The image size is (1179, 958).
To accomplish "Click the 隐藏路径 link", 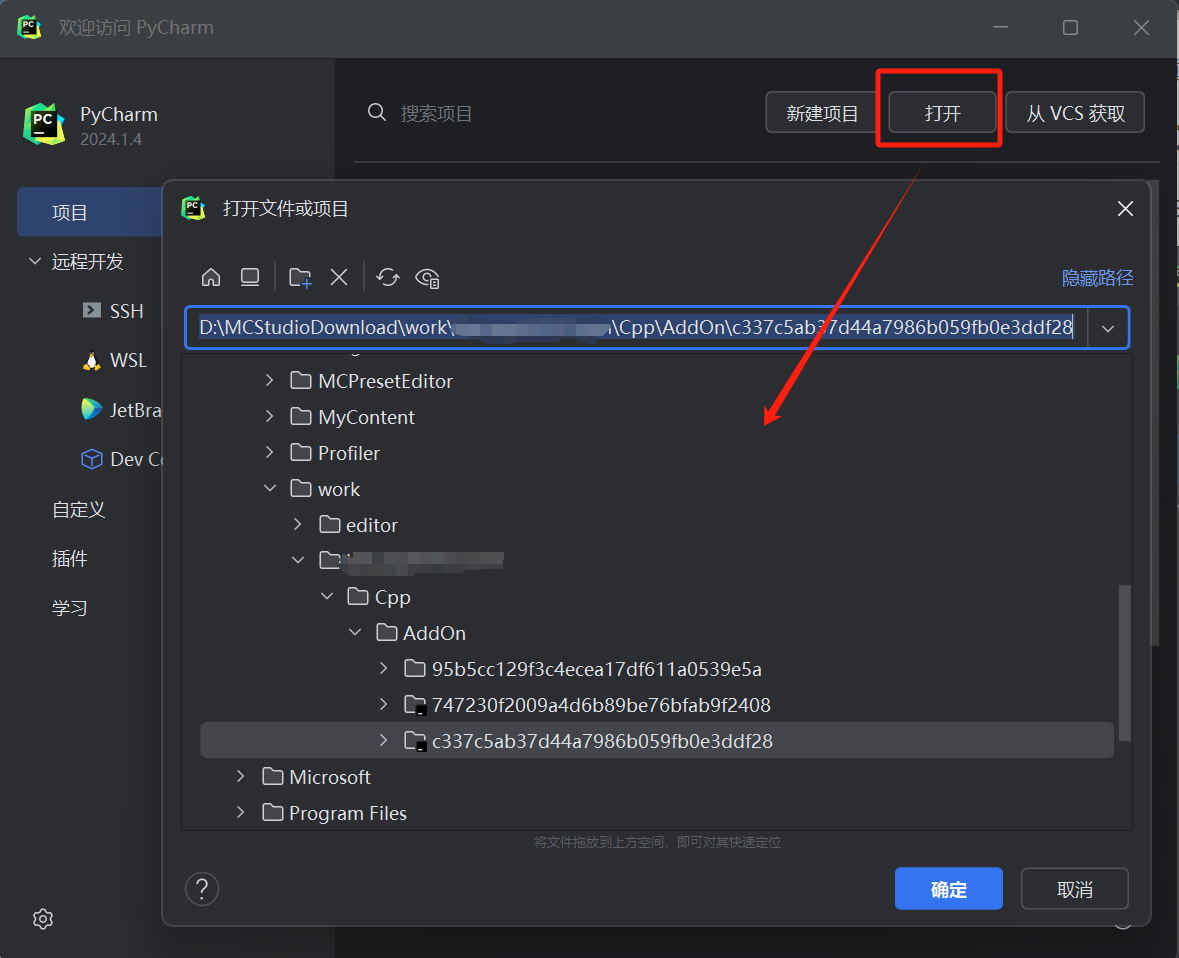I will pyautogui.click(x=1097, y=278).
